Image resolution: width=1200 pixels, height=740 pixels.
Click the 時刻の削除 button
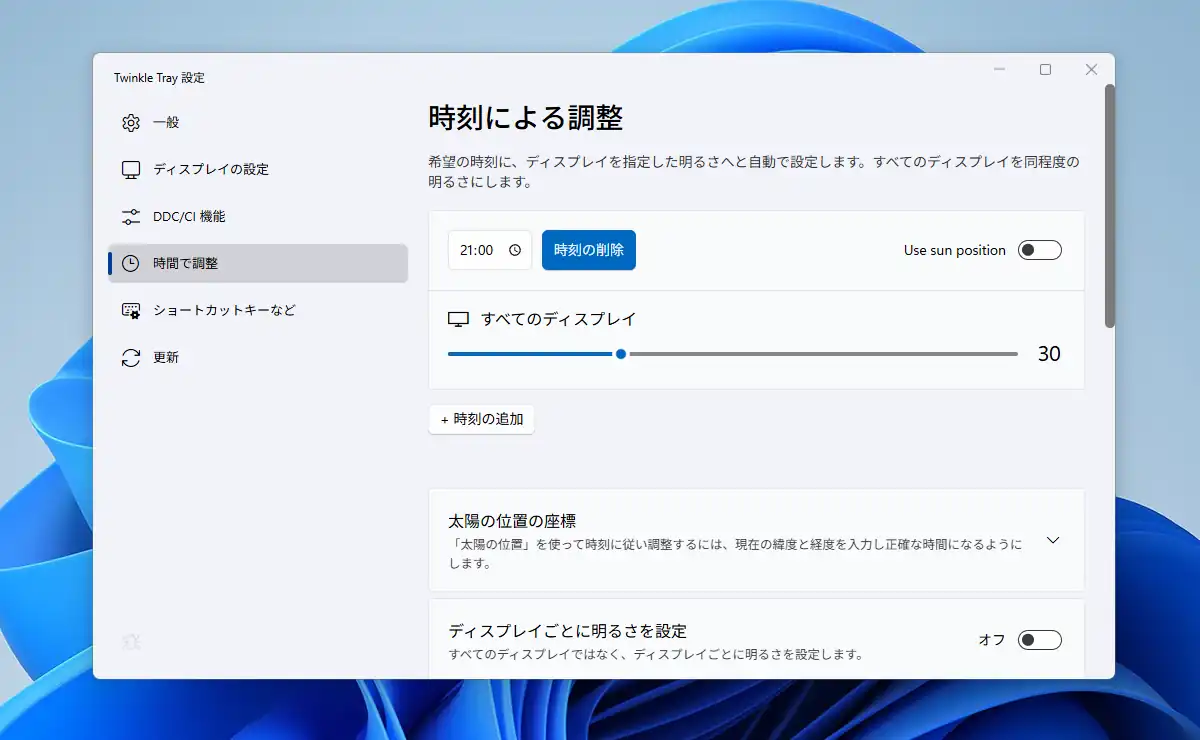click(589, 250)
